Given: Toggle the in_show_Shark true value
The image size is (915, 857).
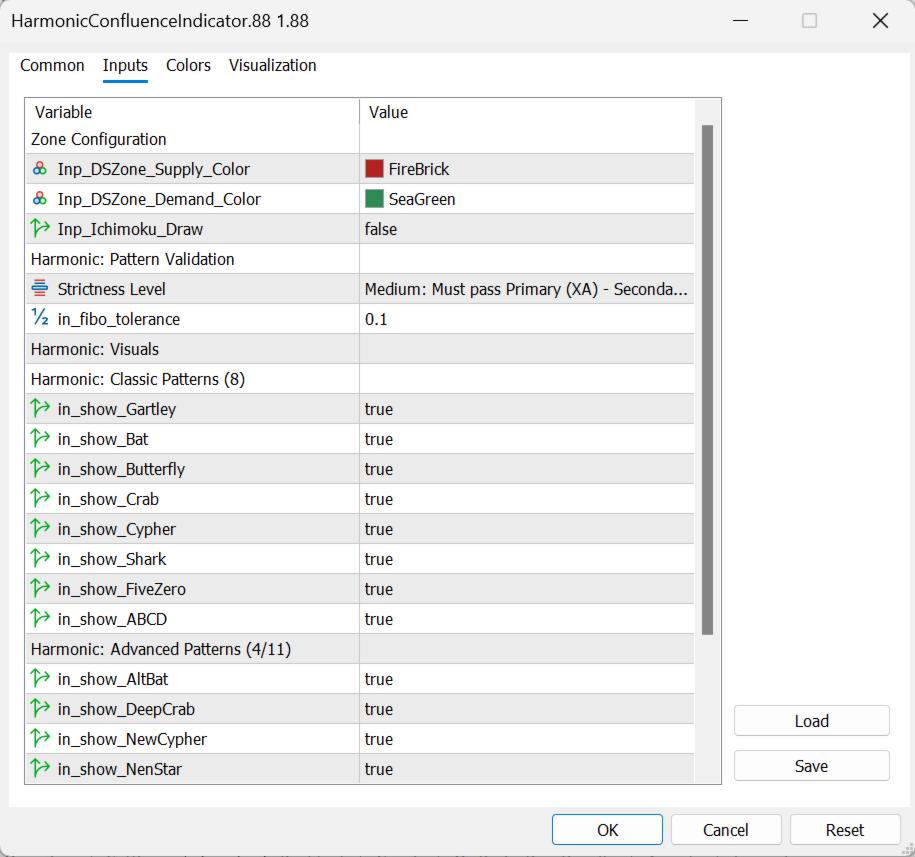Looking at the screenshot, I should point(526,559).
